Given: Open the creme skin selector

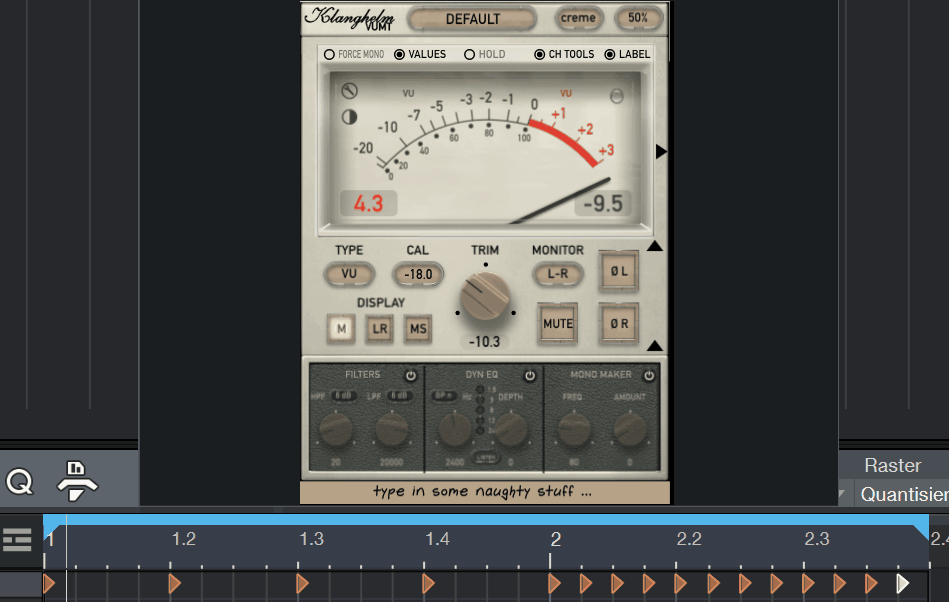Looking at the screenshot, I should click(x=578, y=18).
